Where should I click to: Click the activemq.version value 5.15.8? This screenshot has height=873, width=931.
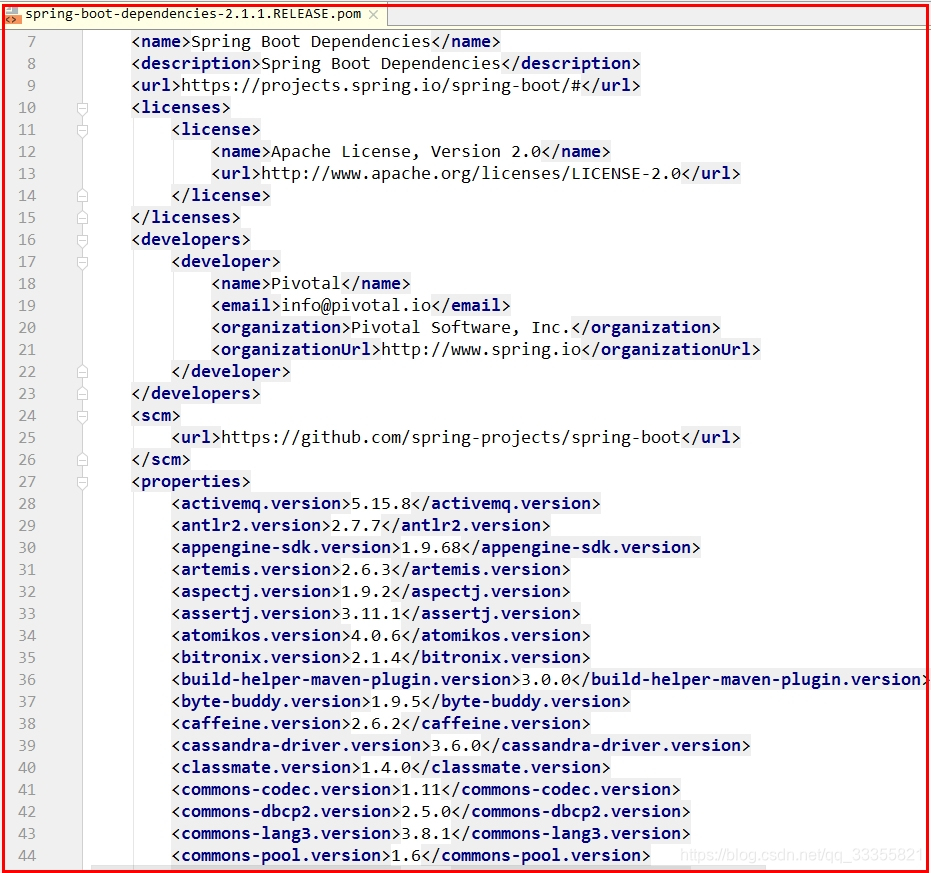(381, 504)
